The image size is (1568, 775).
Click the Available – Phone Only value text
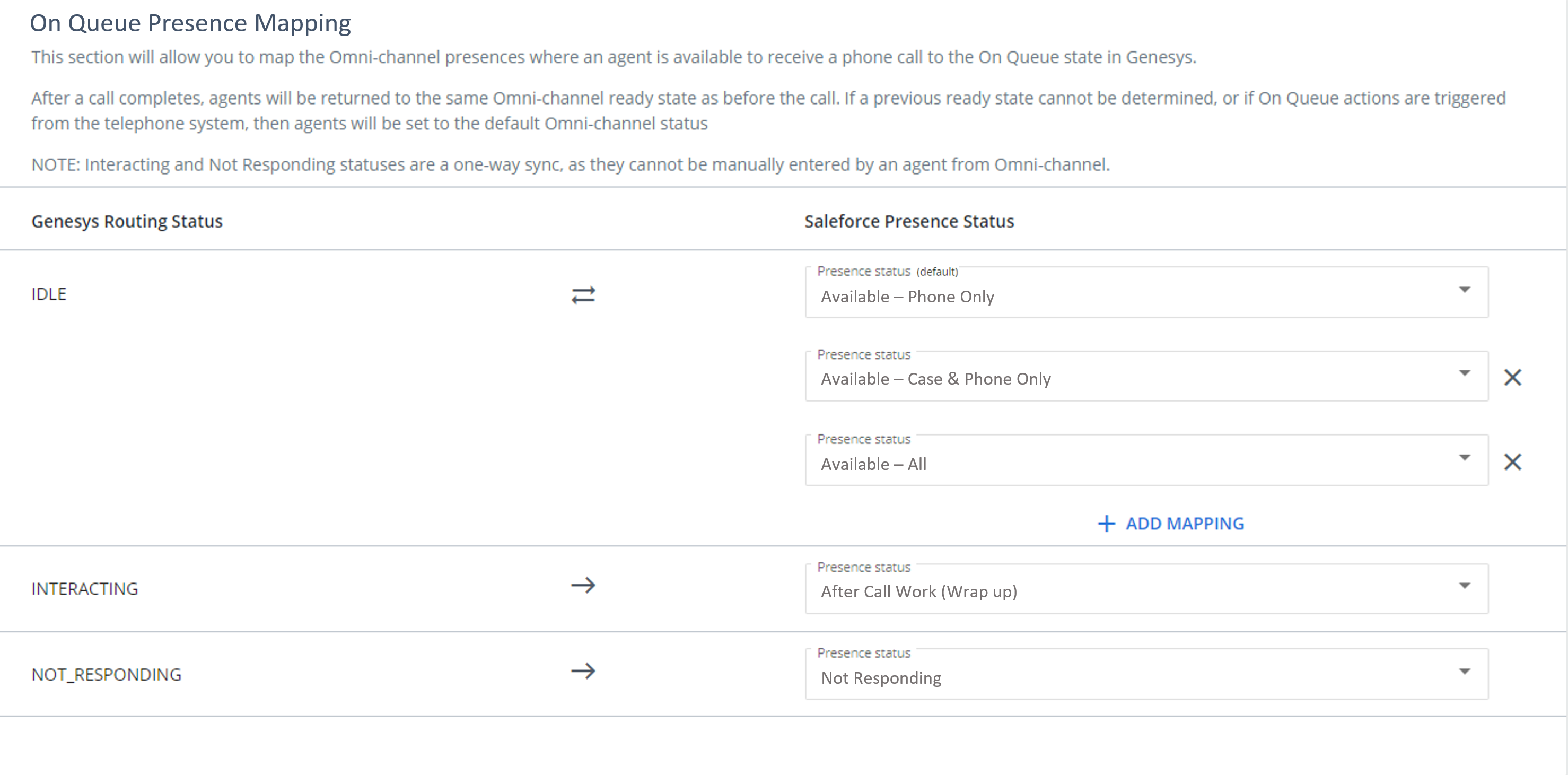907,297
